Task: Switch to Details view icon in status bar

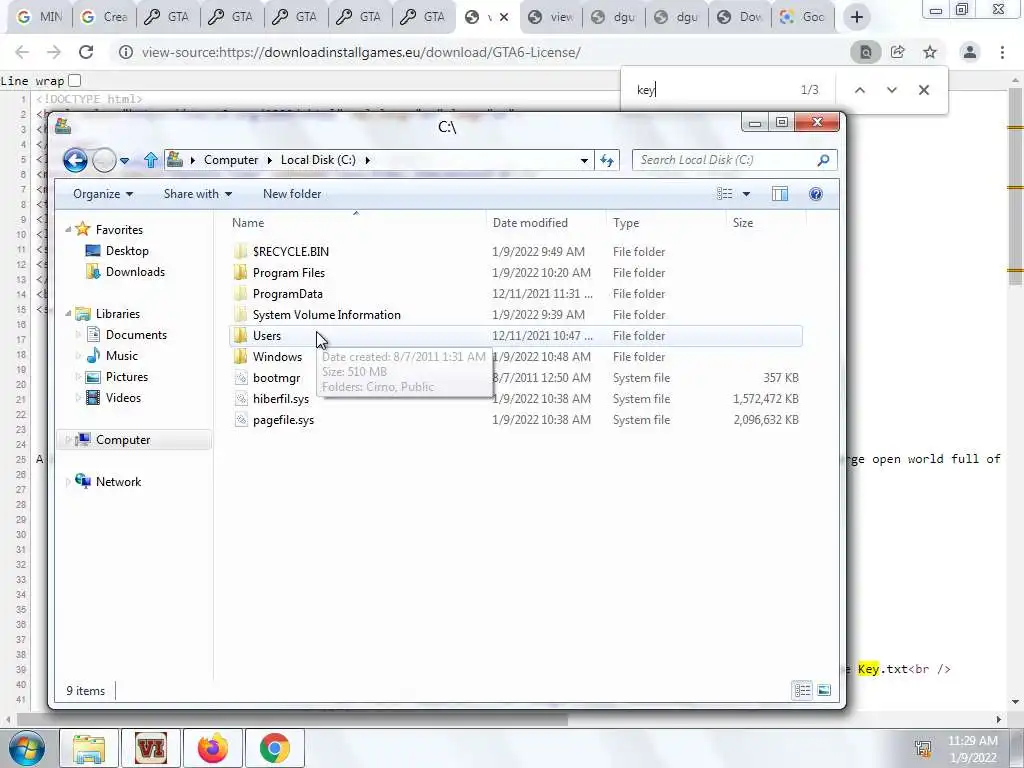Action: (x=802, y=690)
